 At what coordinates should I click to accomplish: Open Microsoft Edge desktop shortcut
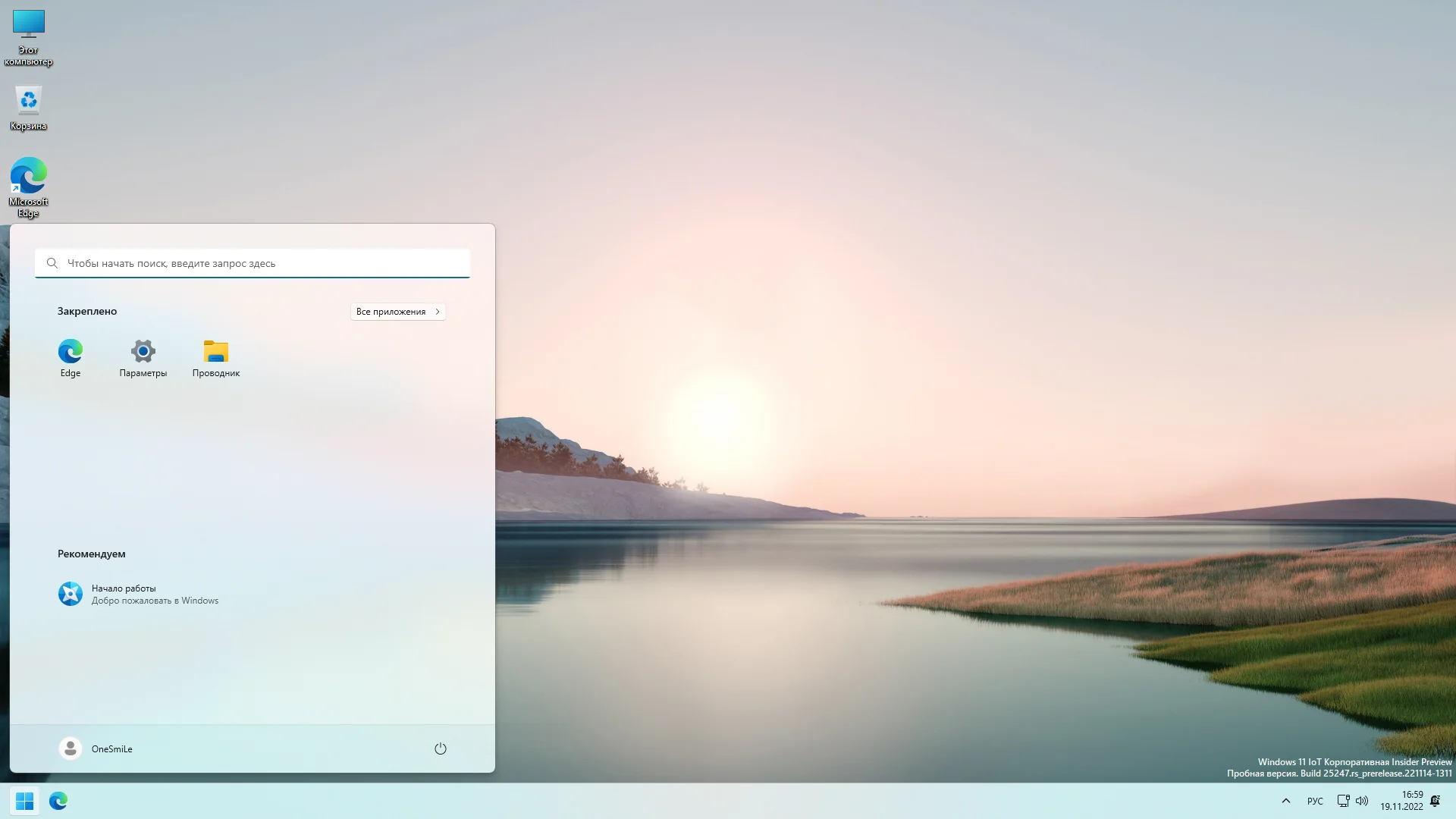click(28, 176)
